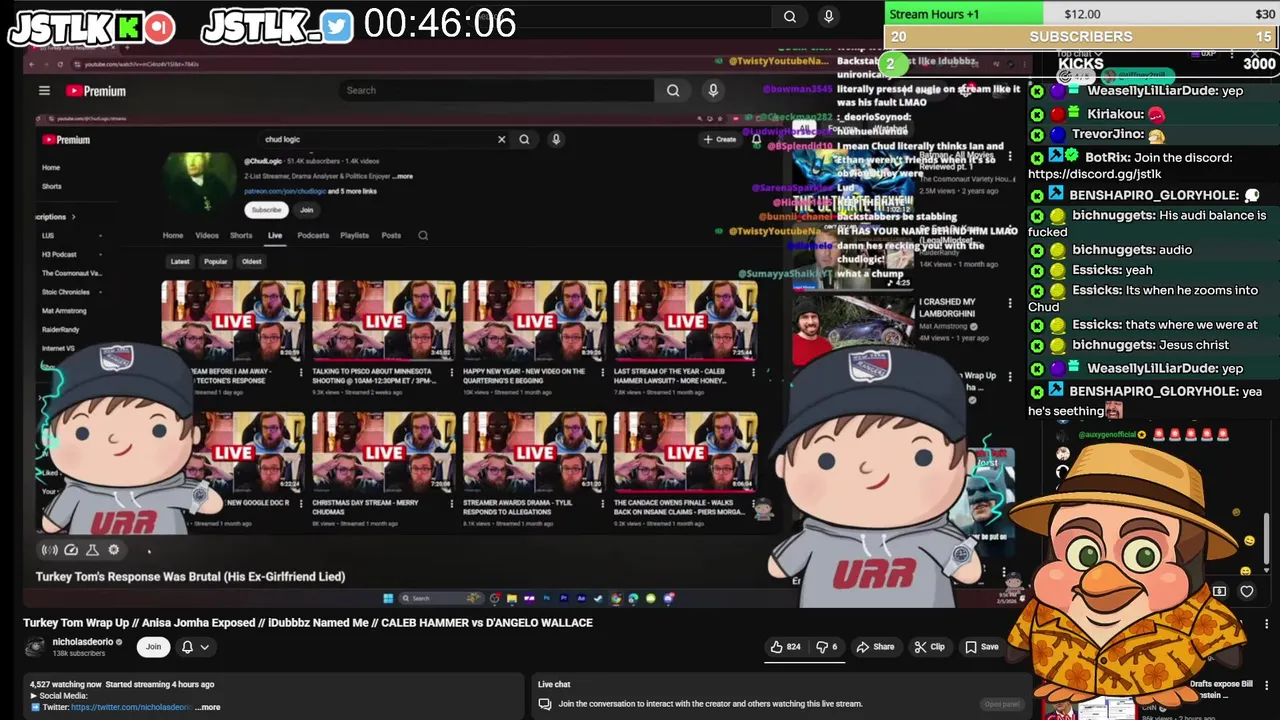Switch to the Videos tab
Image resolution: width=1280 pixels, height=720 pixels.
coord(207,236)
